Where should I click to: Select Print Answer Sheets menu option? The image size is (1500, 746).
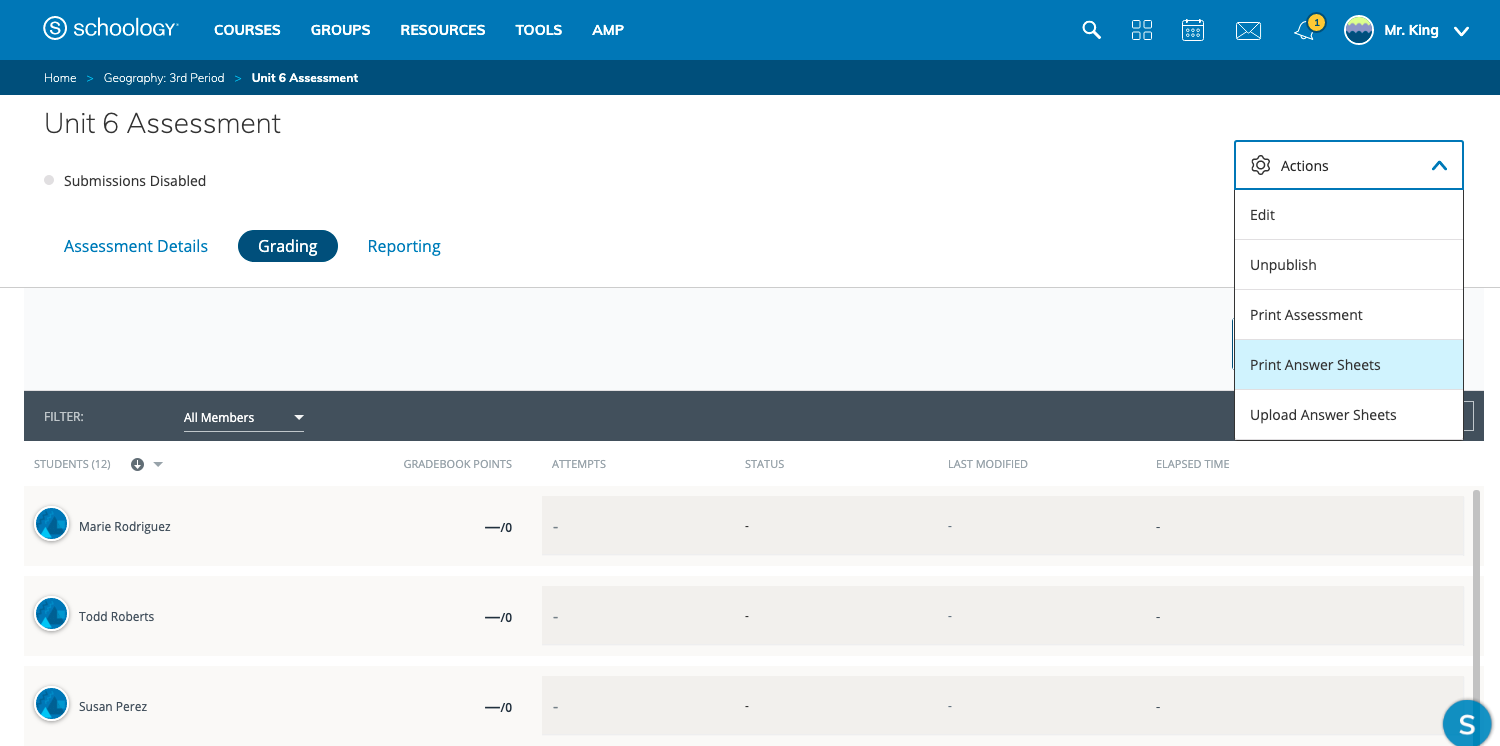[x=1314, y=365]
